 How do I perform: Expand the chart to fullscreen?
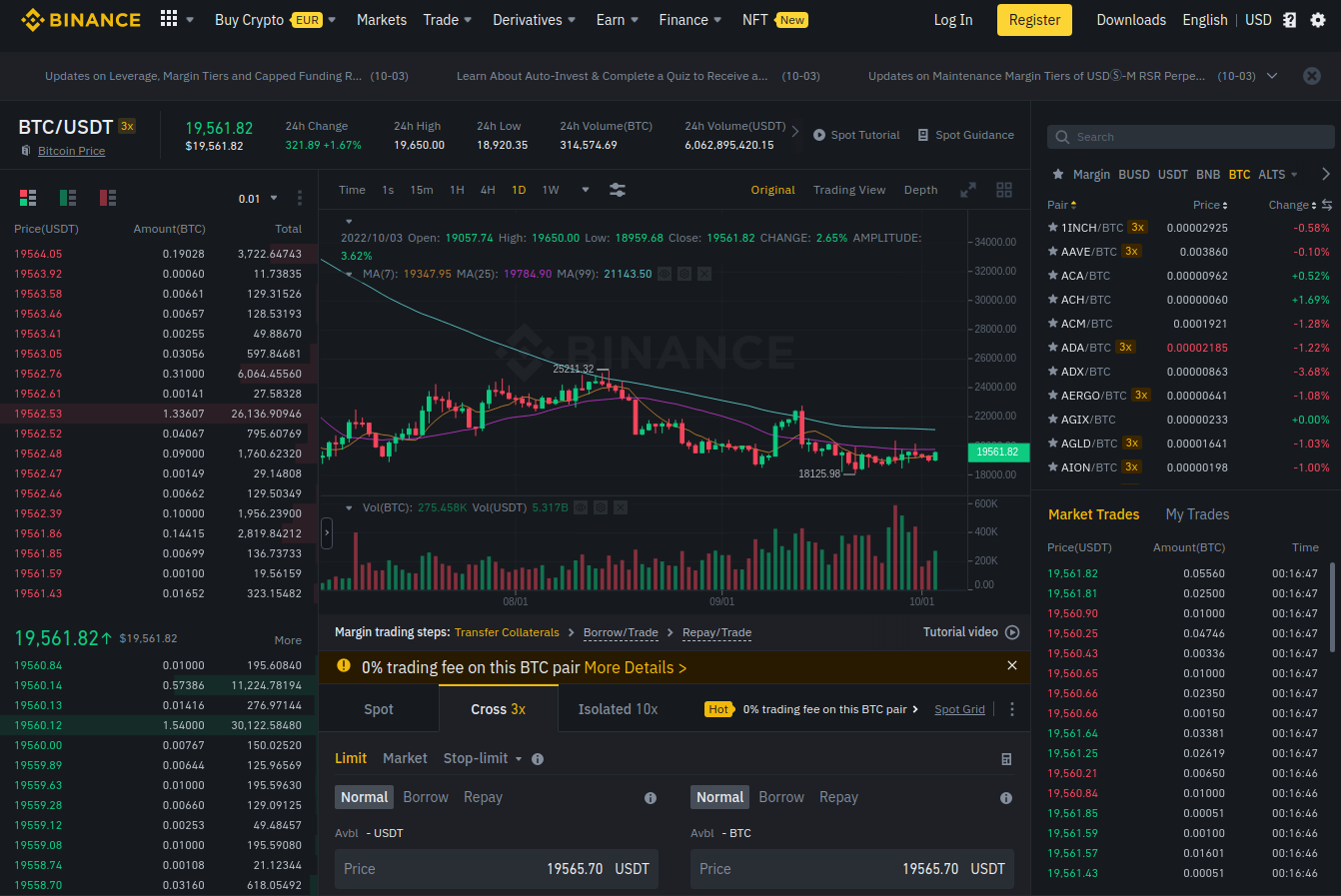968,190
